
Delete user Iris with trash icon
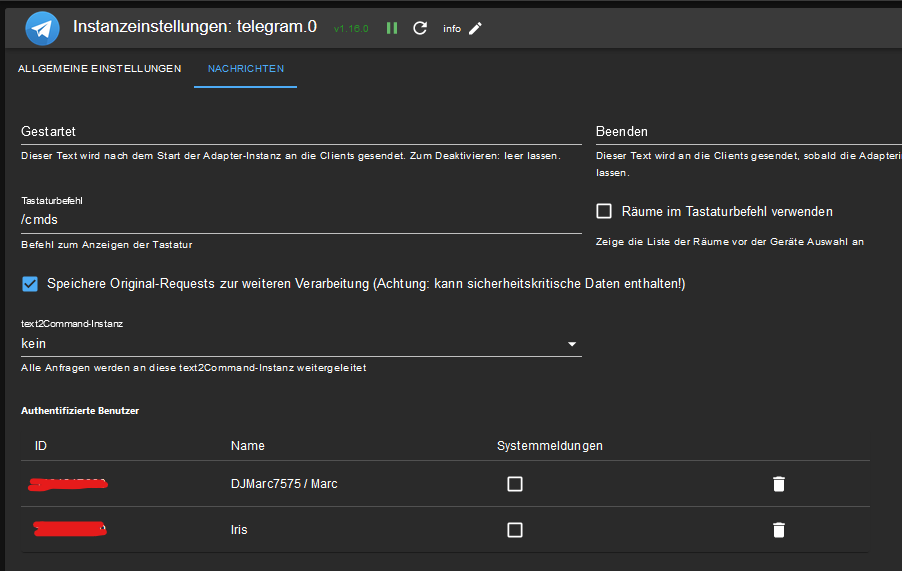(x=779, y=530)
